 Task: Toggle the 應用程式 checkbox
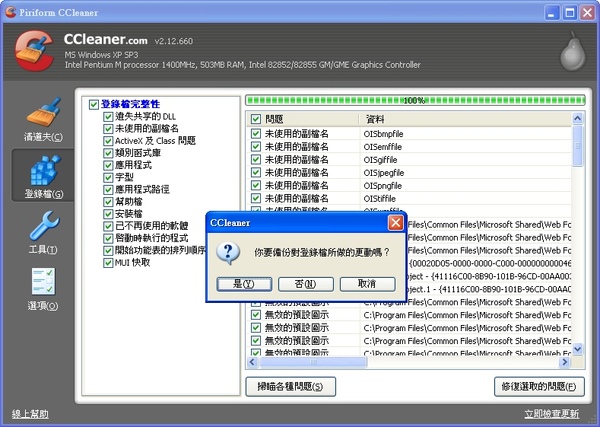pos(108,165)
